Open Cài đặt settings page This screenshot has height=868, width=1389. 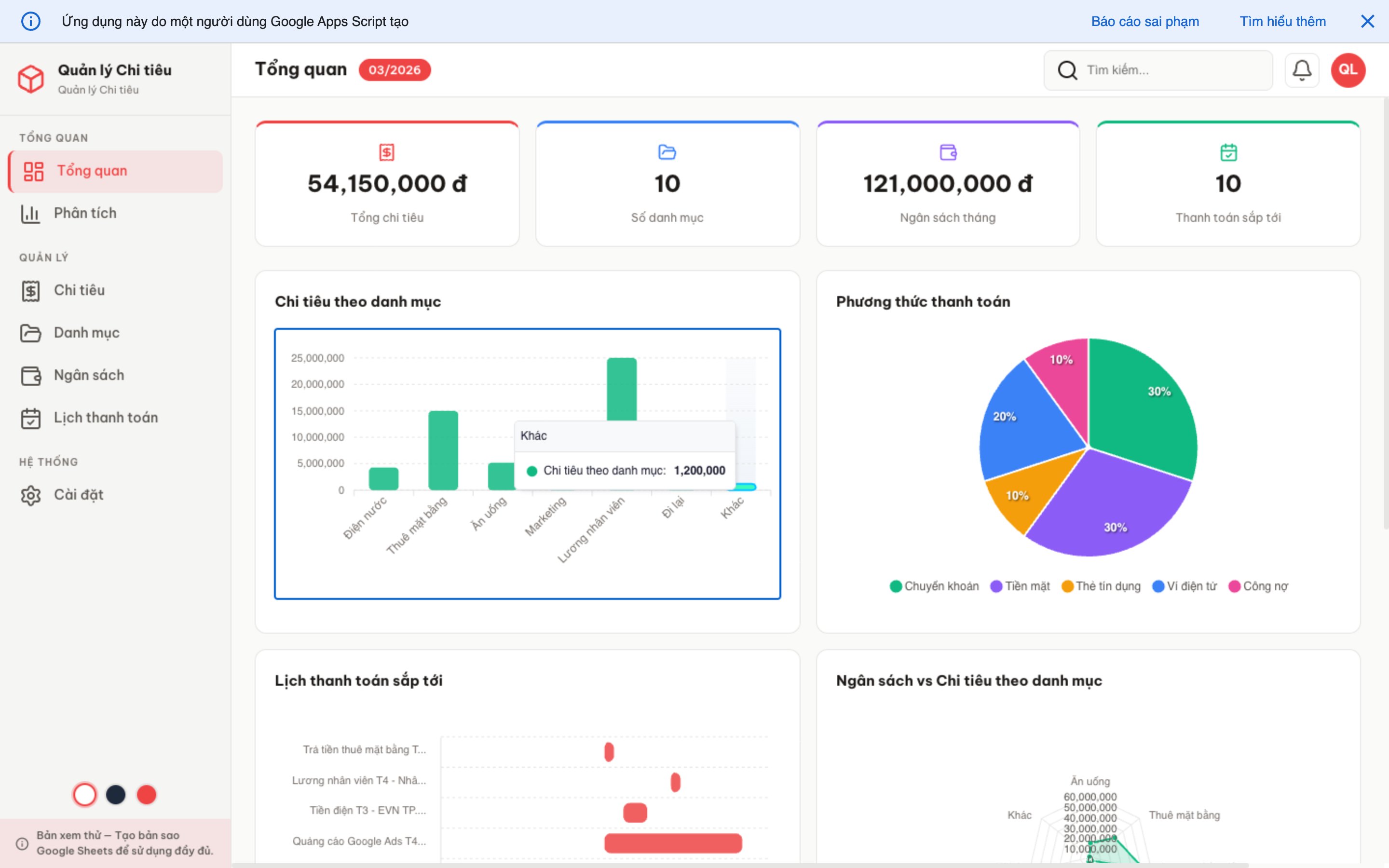(79, 494)
